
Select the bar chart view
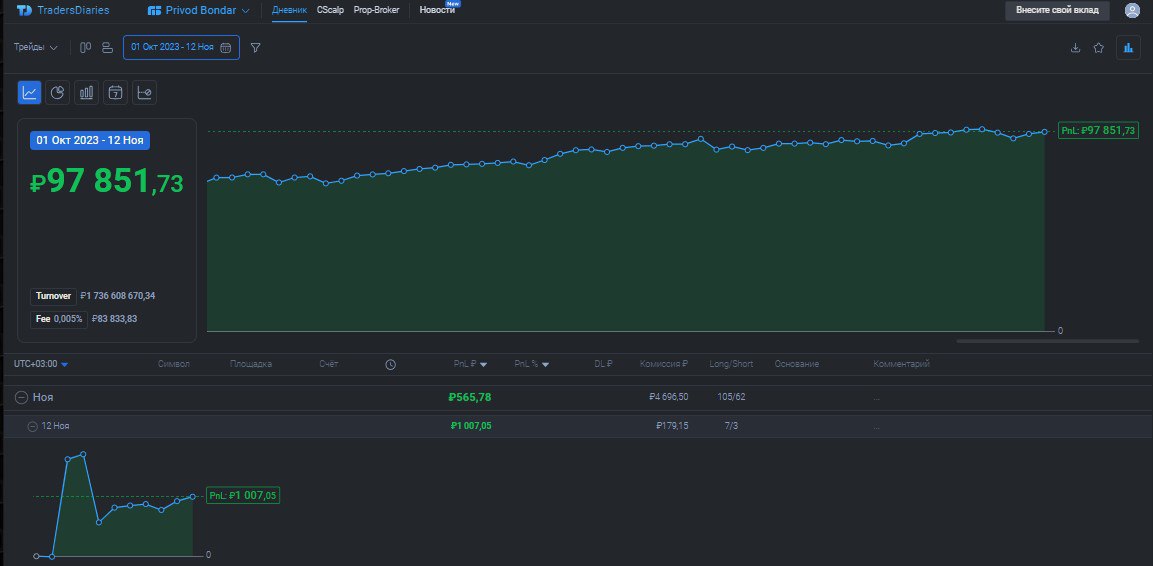point(86,93)
